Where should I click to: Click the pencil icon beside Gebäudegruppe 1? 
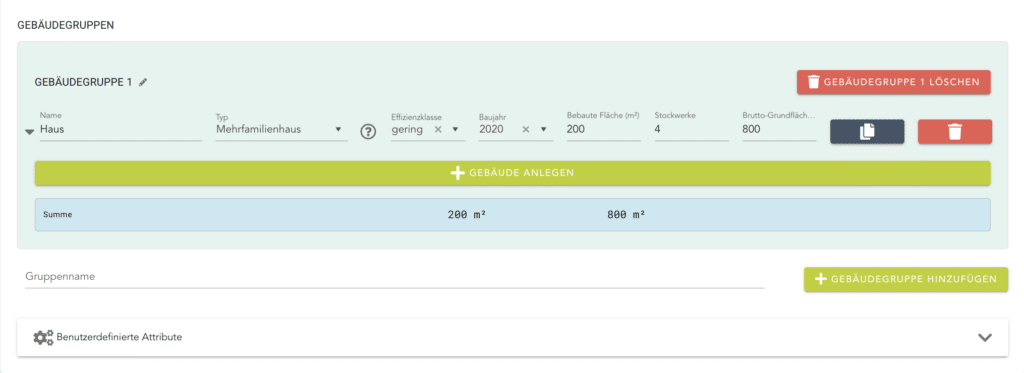point(143,82)
